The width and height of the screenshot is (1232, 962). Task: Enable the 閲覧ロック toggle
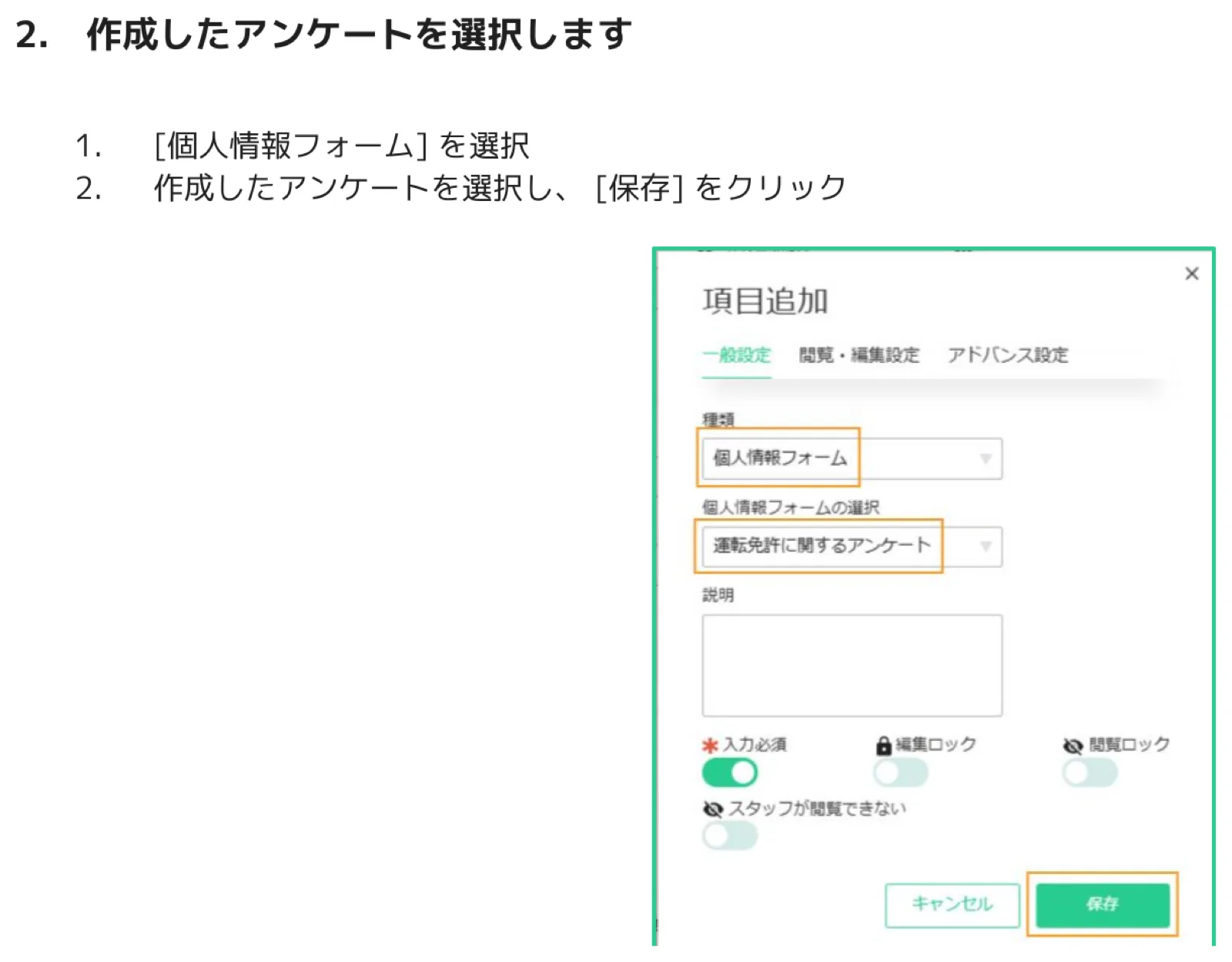pos(1090,773)
